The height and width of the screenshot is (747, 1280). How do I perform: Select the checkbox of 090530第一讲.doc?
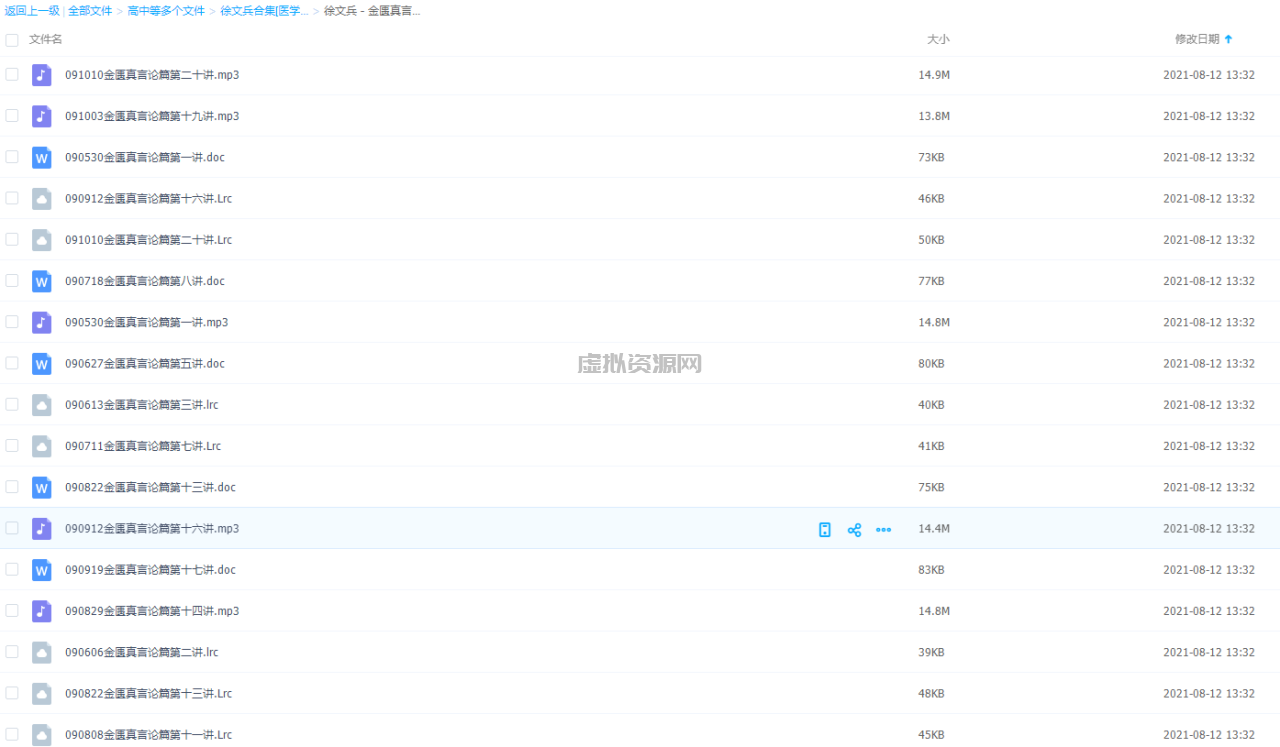[x=12, y=157]
